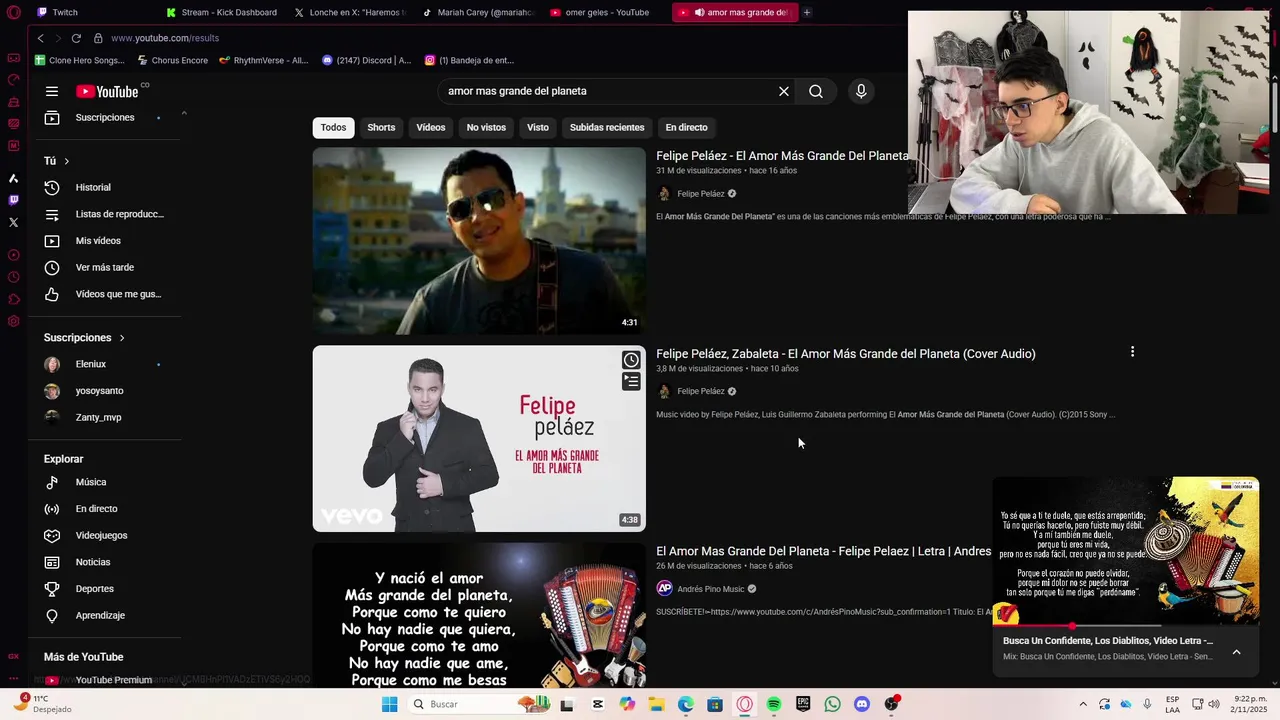This screenshot has height=720, width=1280.
Task: Open Videojuegos in the Explorar section
Action: click(104, 535)
